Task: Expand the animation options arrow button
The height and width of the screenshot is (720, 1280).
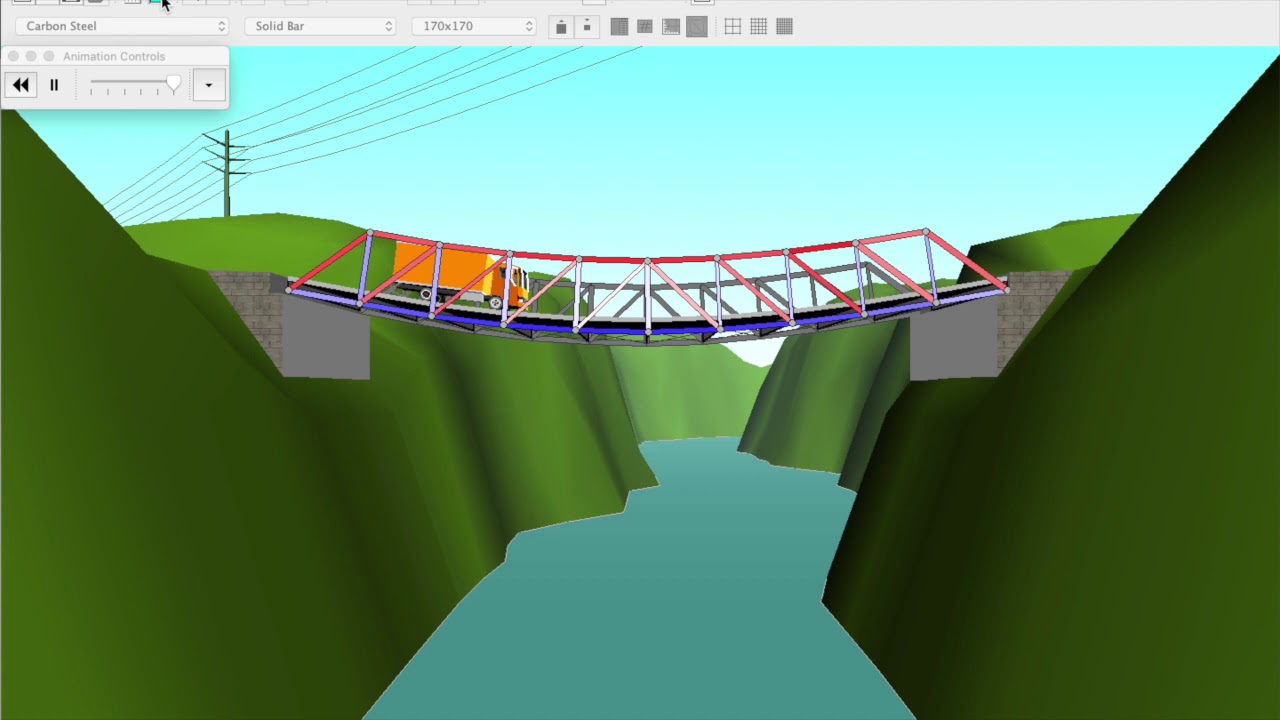Action: [x=208, y=85]
